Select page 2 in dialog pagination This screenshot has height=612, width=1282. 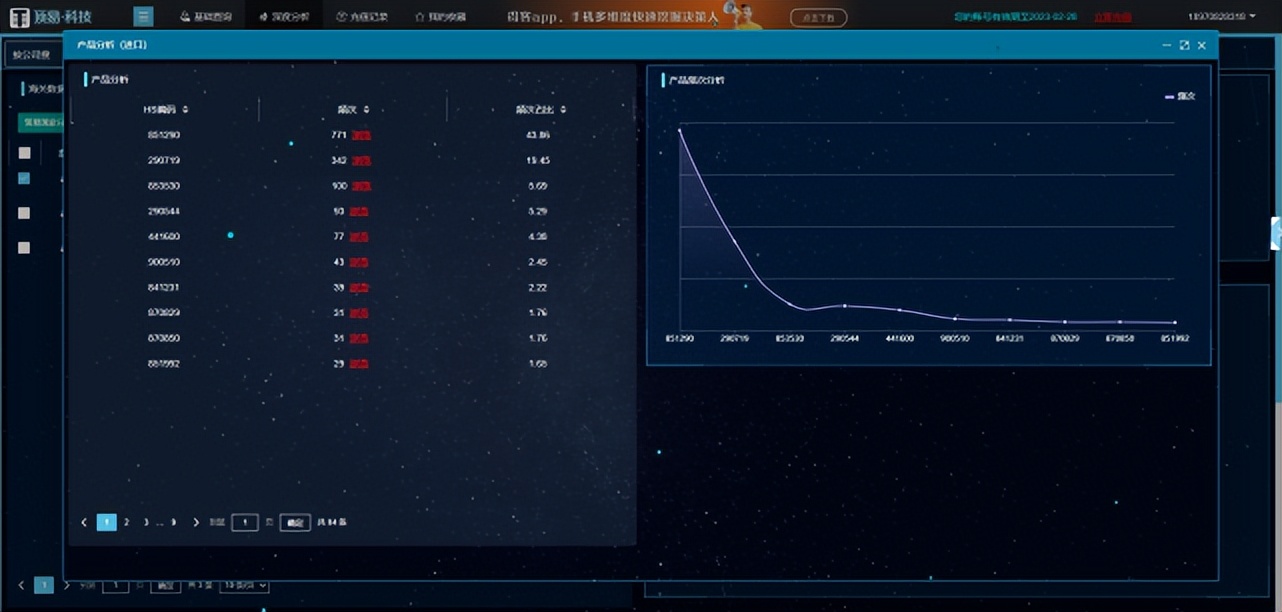(126, 522)
